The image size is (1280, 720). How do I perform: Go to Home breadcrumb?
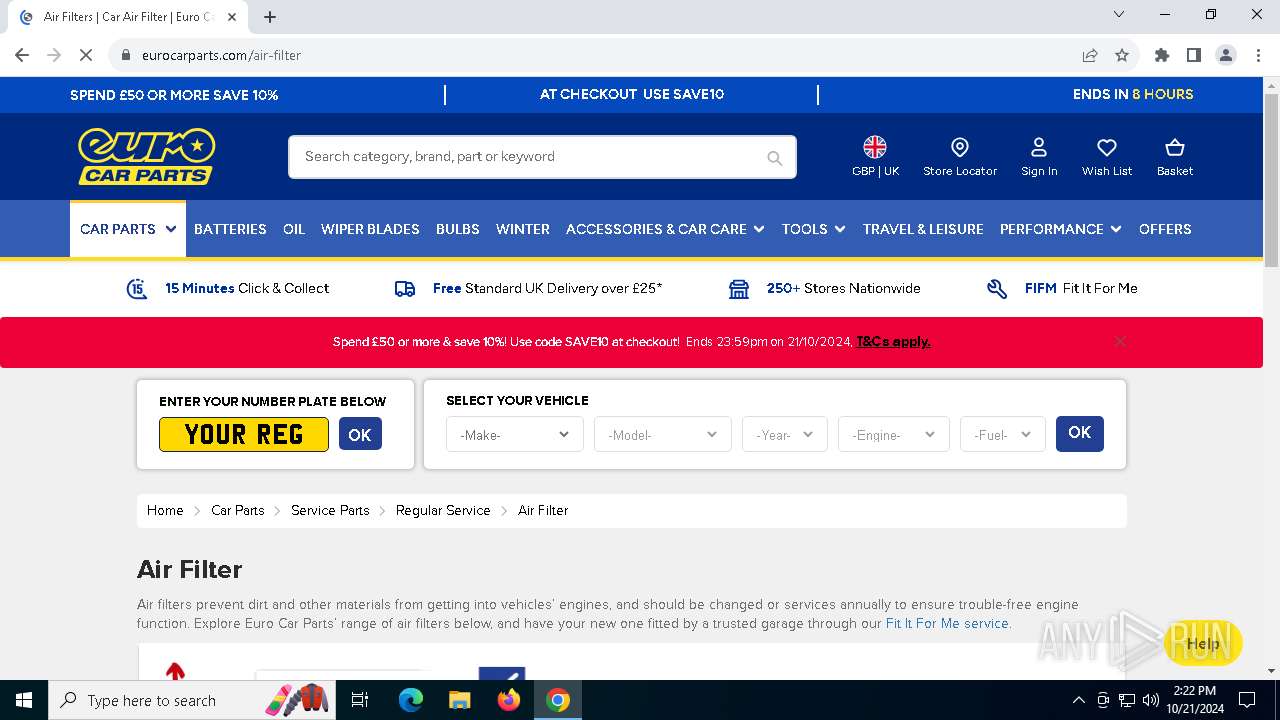pyautogui.click(x=165, y=510)
